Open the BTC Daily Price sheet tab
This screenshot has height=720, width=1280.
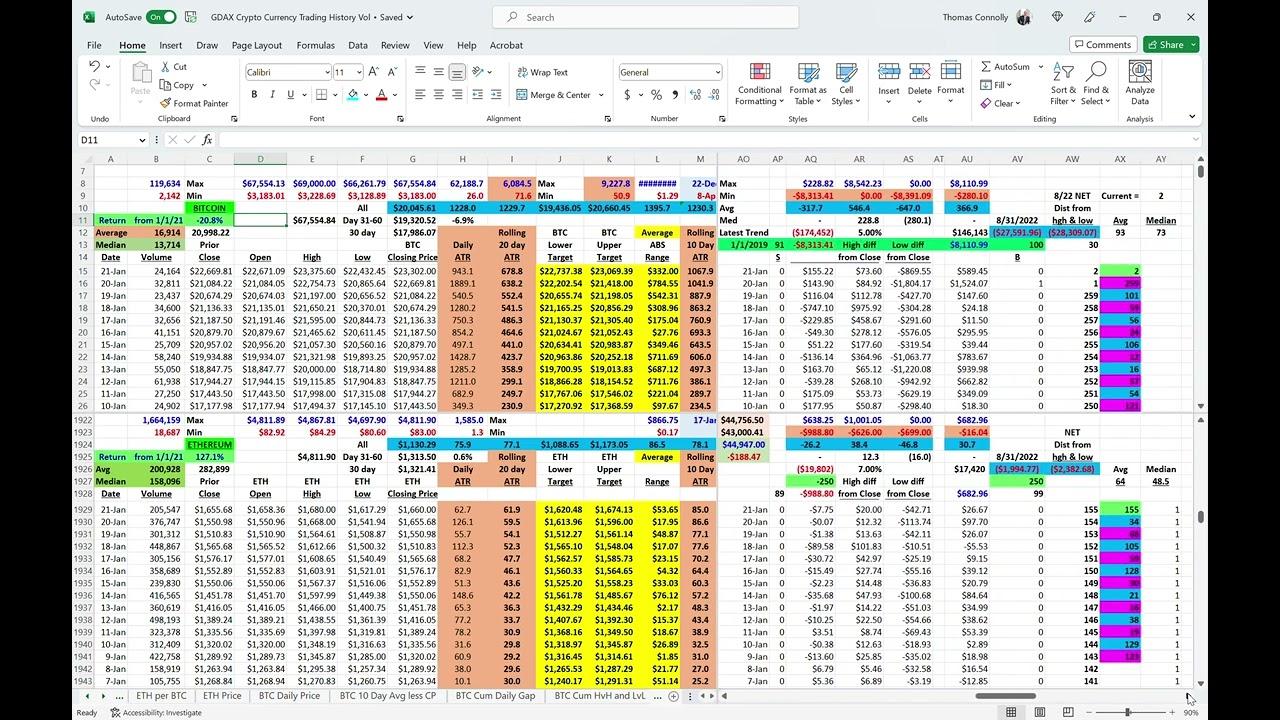click(289, 696)
